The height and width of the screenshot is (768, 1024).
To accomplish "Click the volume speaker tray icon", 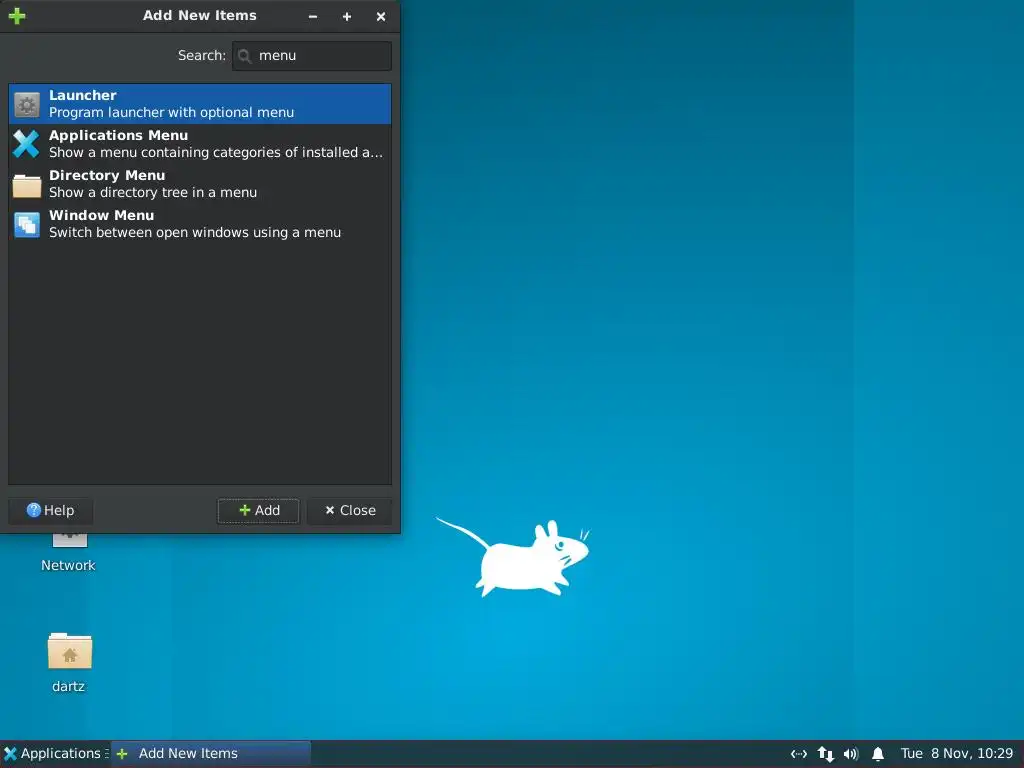I will pyautogui.click(x=851, y=754).
